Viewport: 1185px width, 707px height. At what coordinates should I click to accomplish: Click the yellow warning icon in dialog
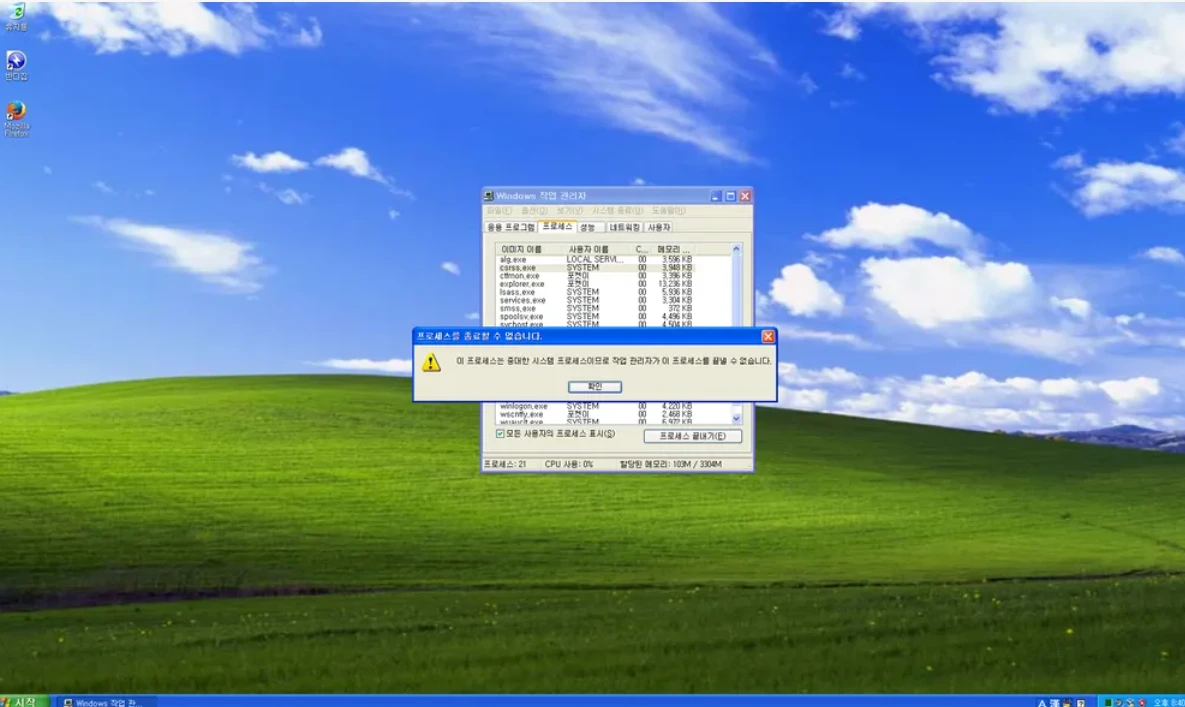(x=432, y=363)
